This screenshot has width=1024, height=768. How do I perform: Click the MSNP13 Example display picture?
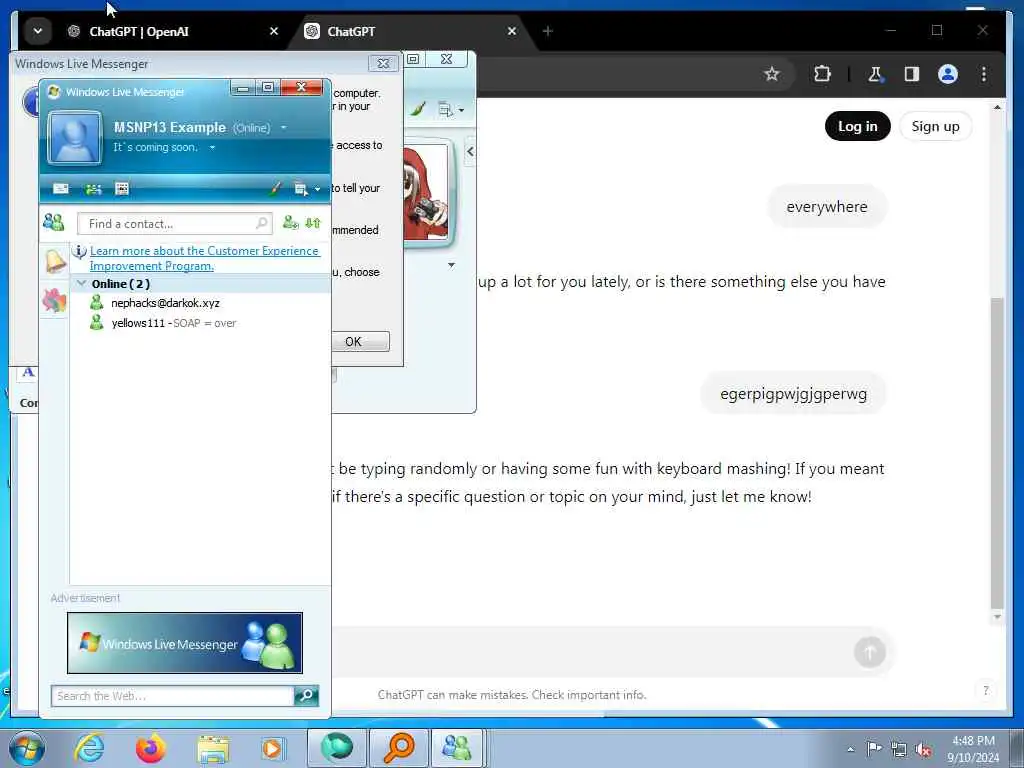click(75, 138)
